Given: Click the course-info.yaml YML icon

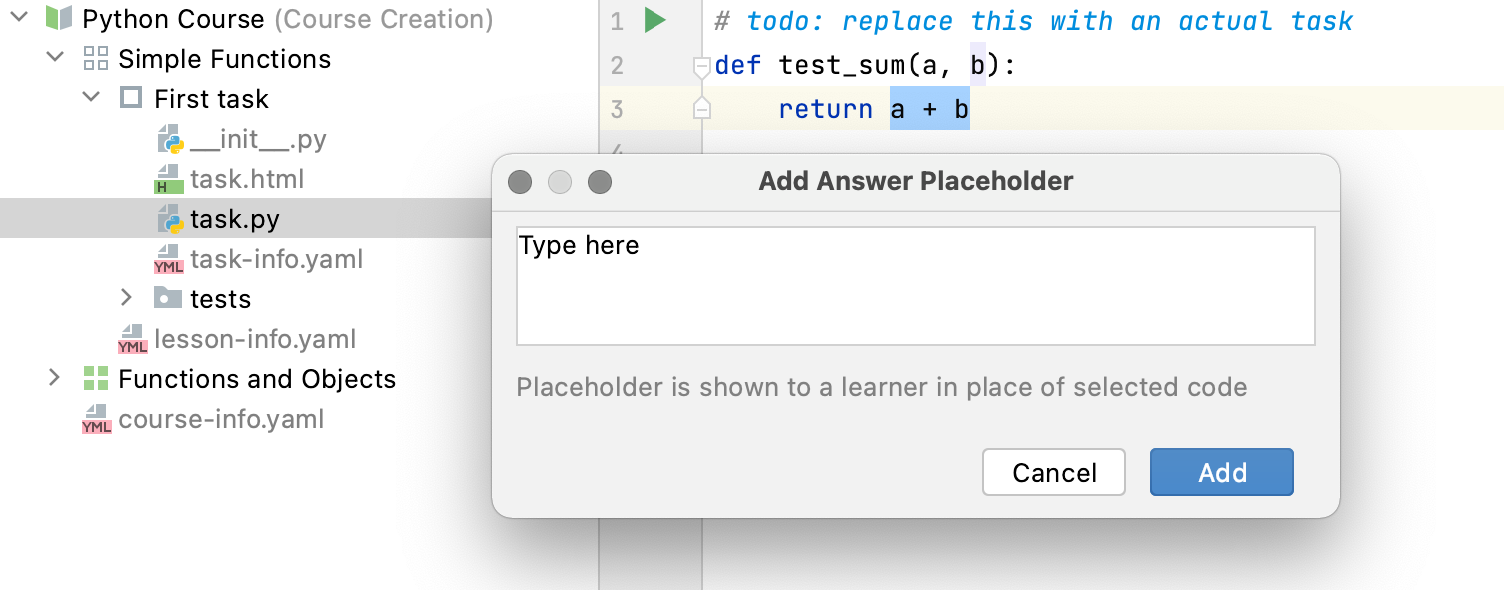Looking at the screenshot, I should (x=96, y=419).
